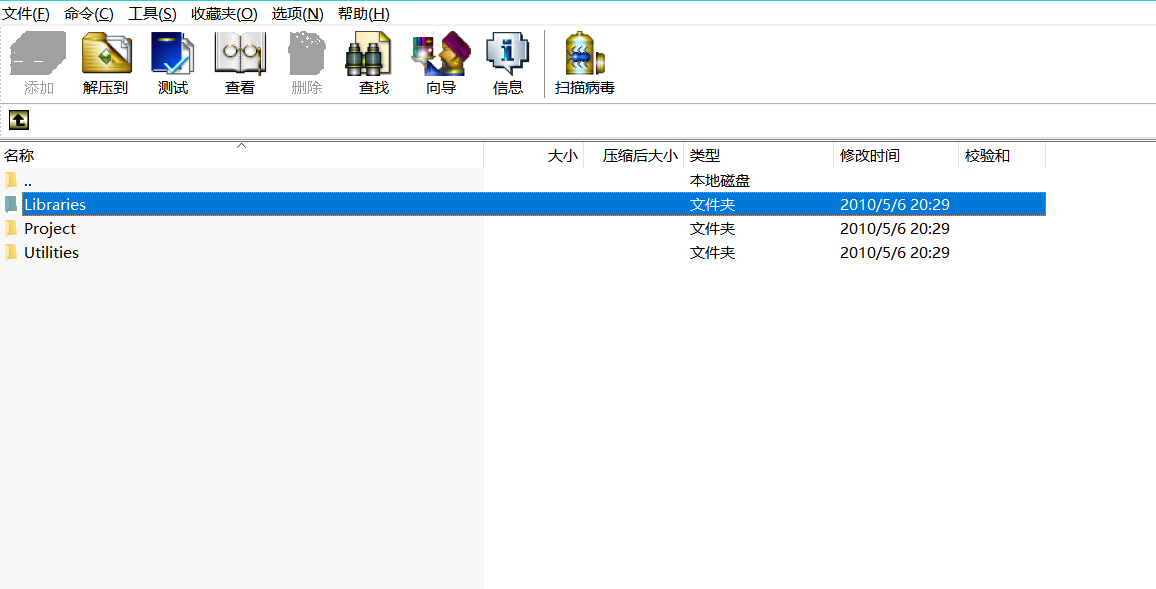Image resolution: width=1156 pixels, height=589 pixels.
Task: Open the Find (查找) binoculars tool
Action: (369, 53)
